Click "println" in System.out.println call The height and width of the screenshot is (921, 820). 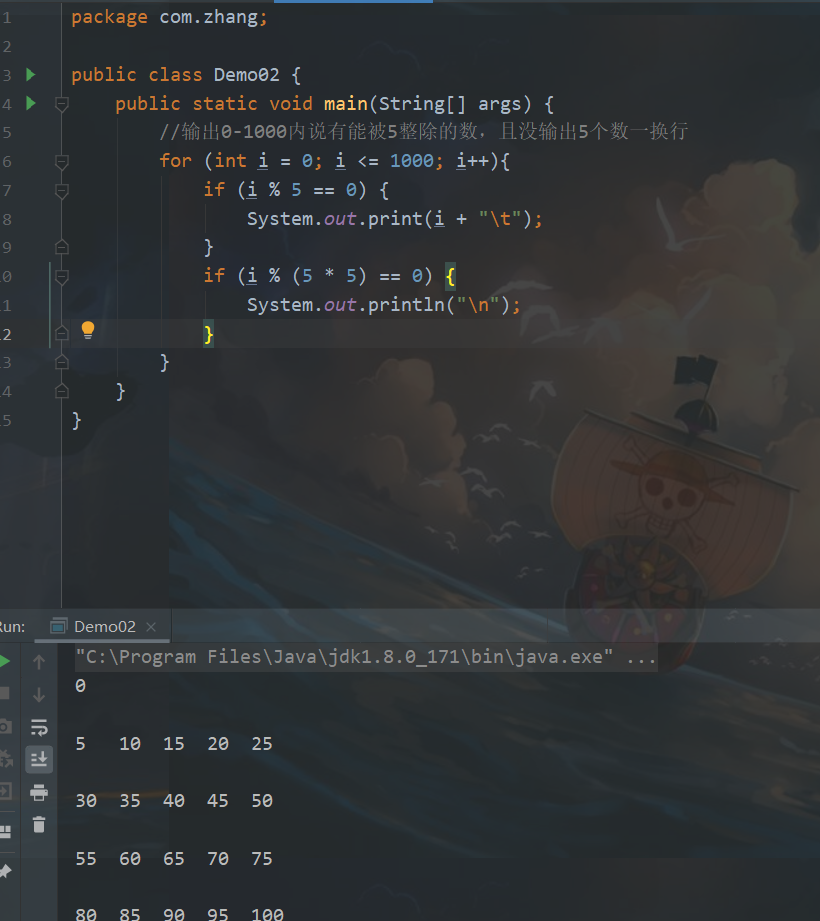click(406, 304)
